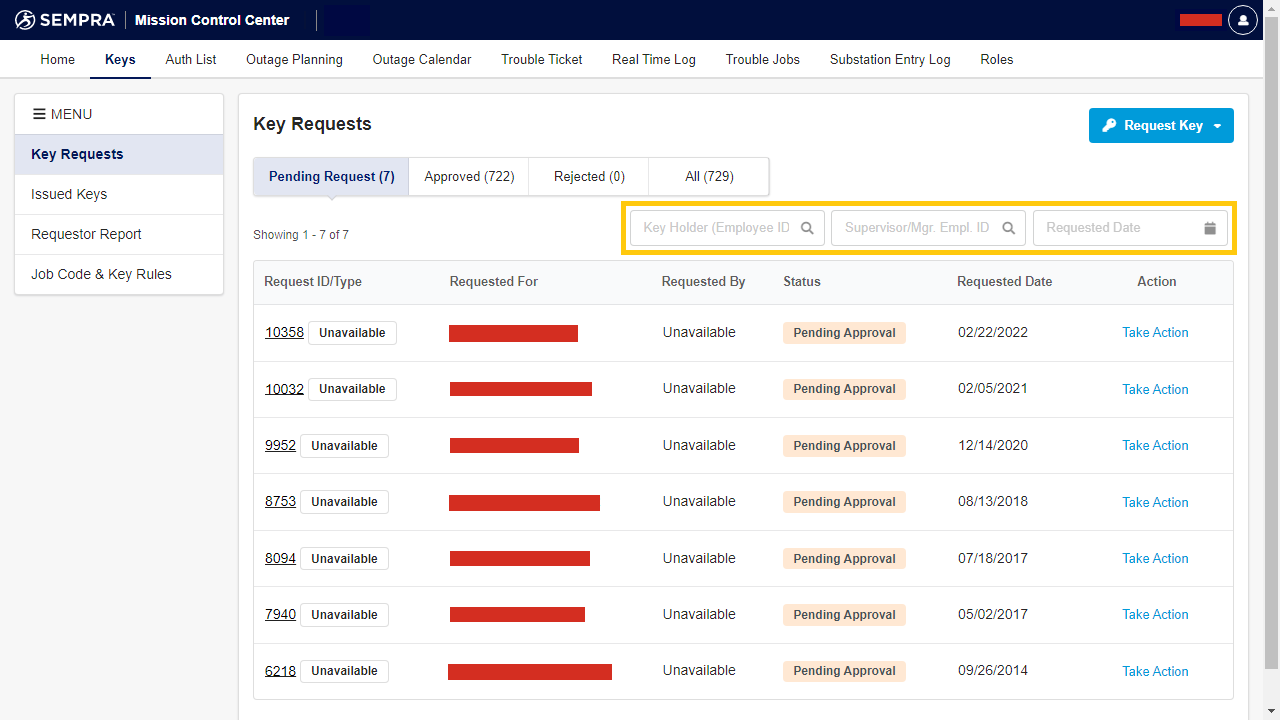Focus the Key Holder Employee ID field

(x=715, y=228)
